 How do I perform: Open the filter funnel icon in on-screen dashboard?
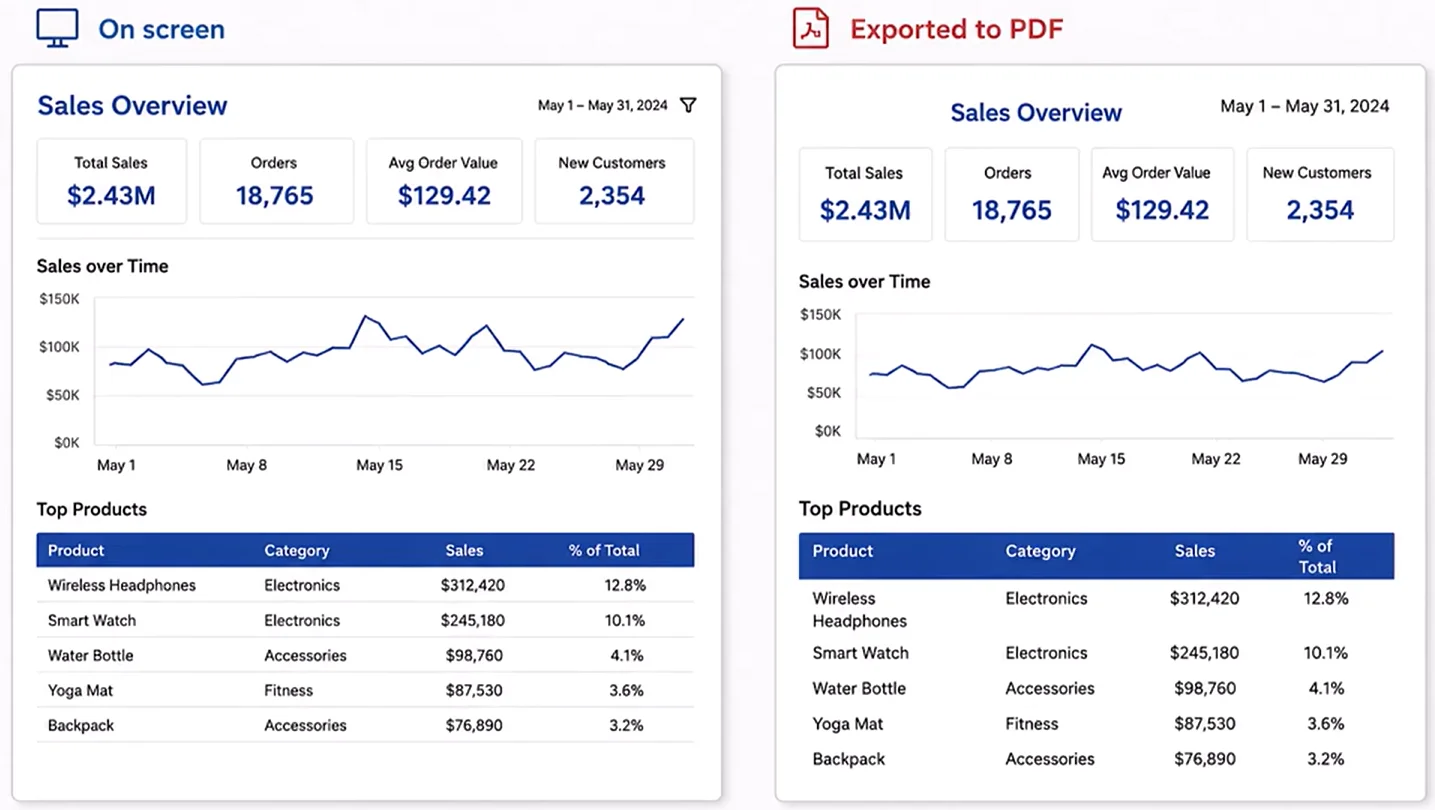pos(688,105)
